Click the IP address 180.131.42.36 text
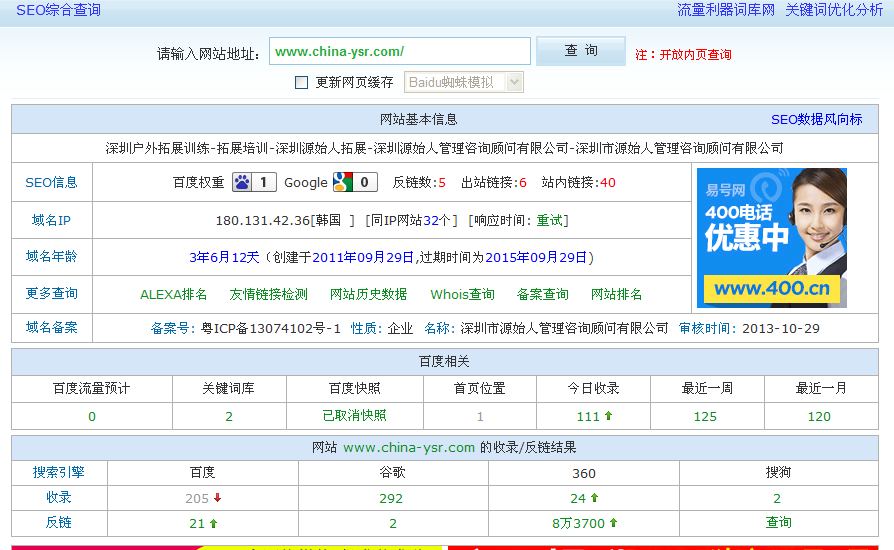Viewport: 894px width, 550px height. point(263,221)
